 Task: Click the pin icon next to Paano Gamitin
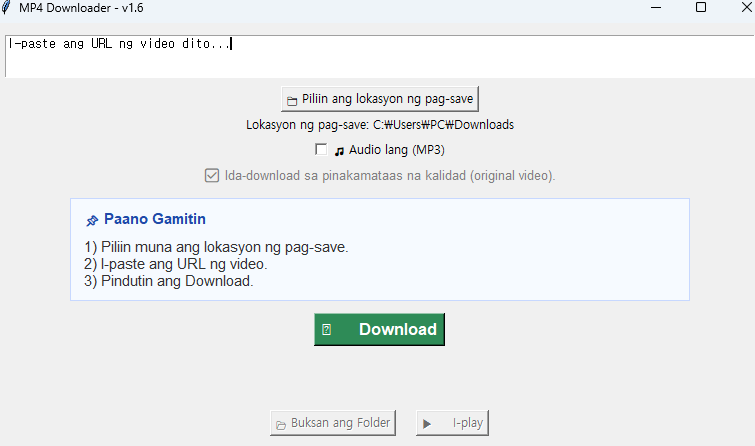coord(92,220)
